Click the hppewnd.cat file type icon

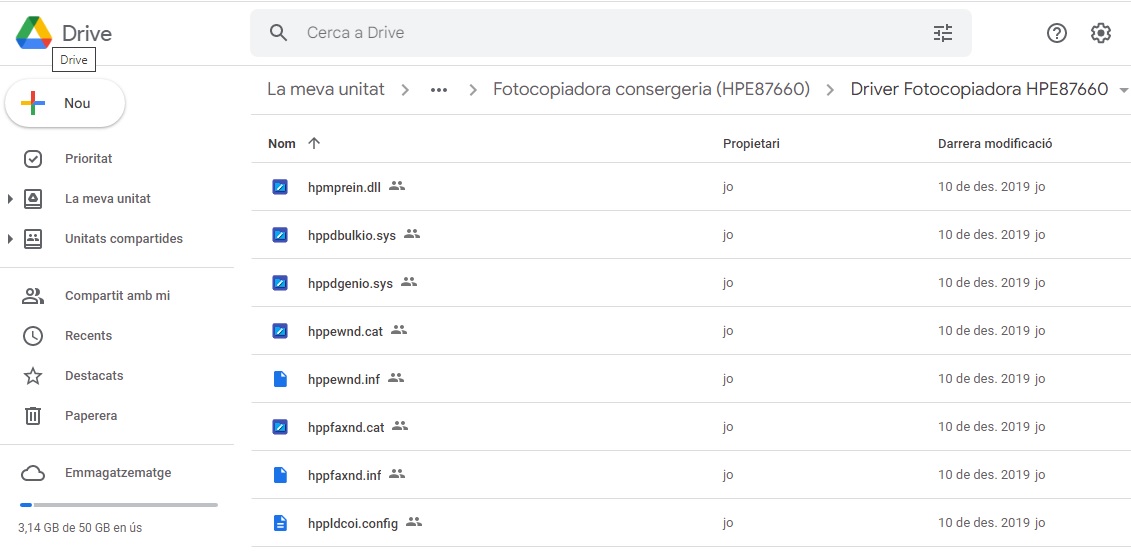281,331
